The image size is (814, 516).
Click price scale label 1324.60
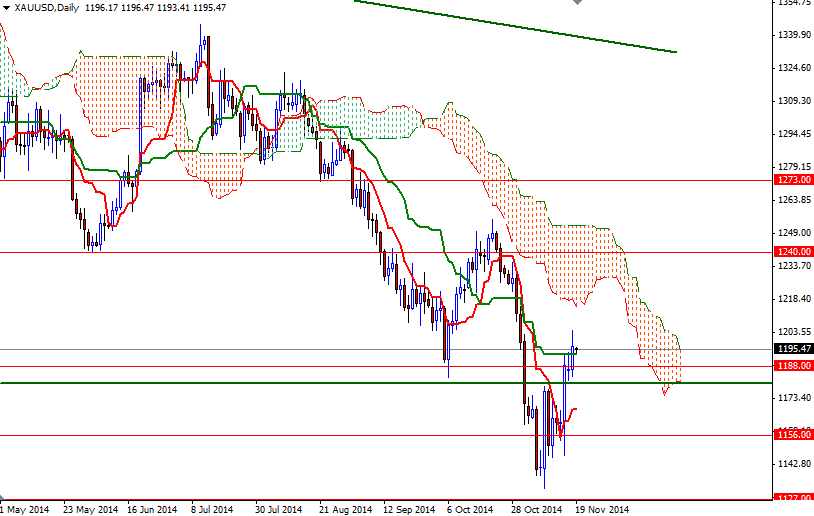[794, 67]
